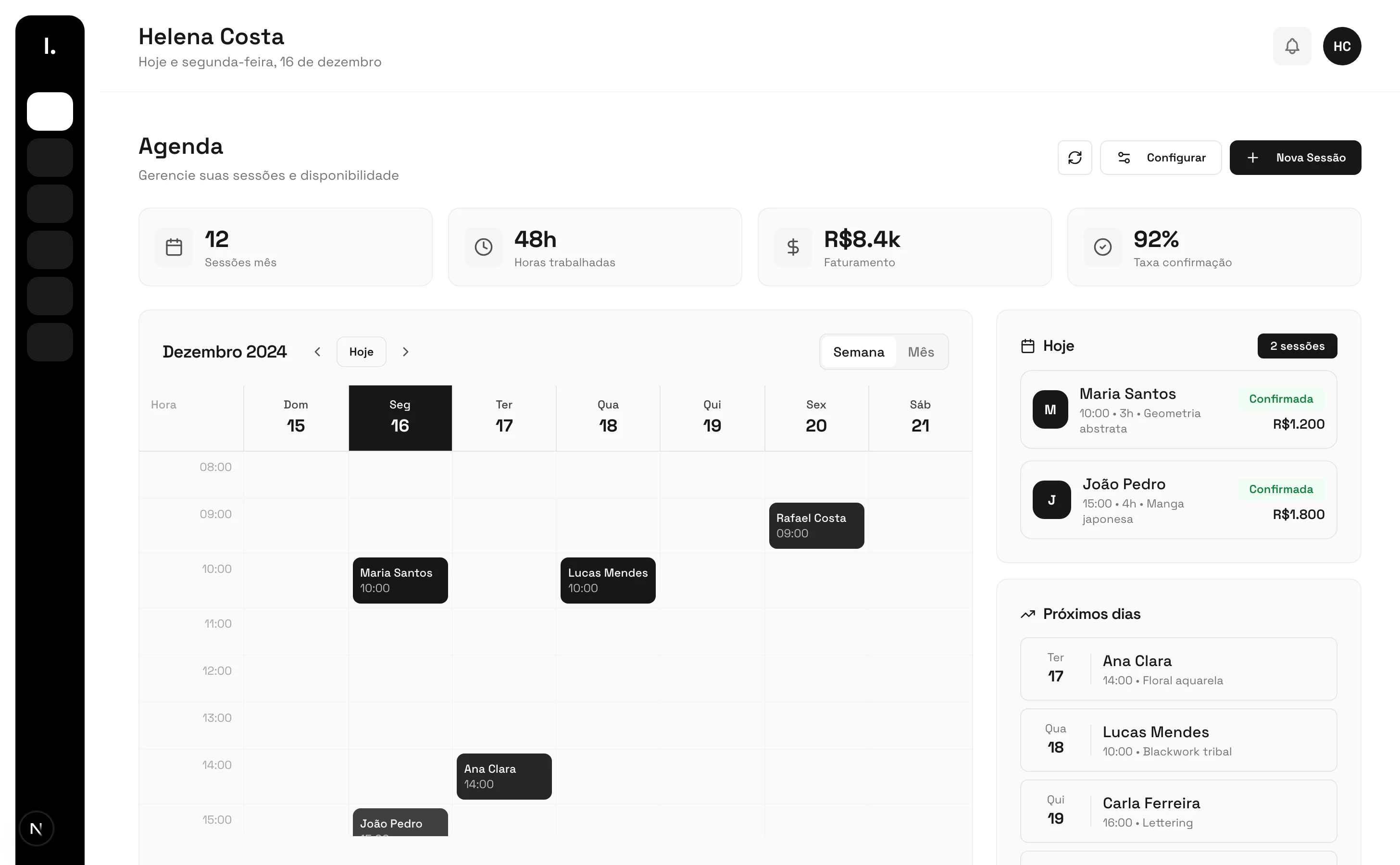The height and width of the screenshot is (865, 1400).
Task: Click the logo at sidebar top
Action: [x=50, y=46]
